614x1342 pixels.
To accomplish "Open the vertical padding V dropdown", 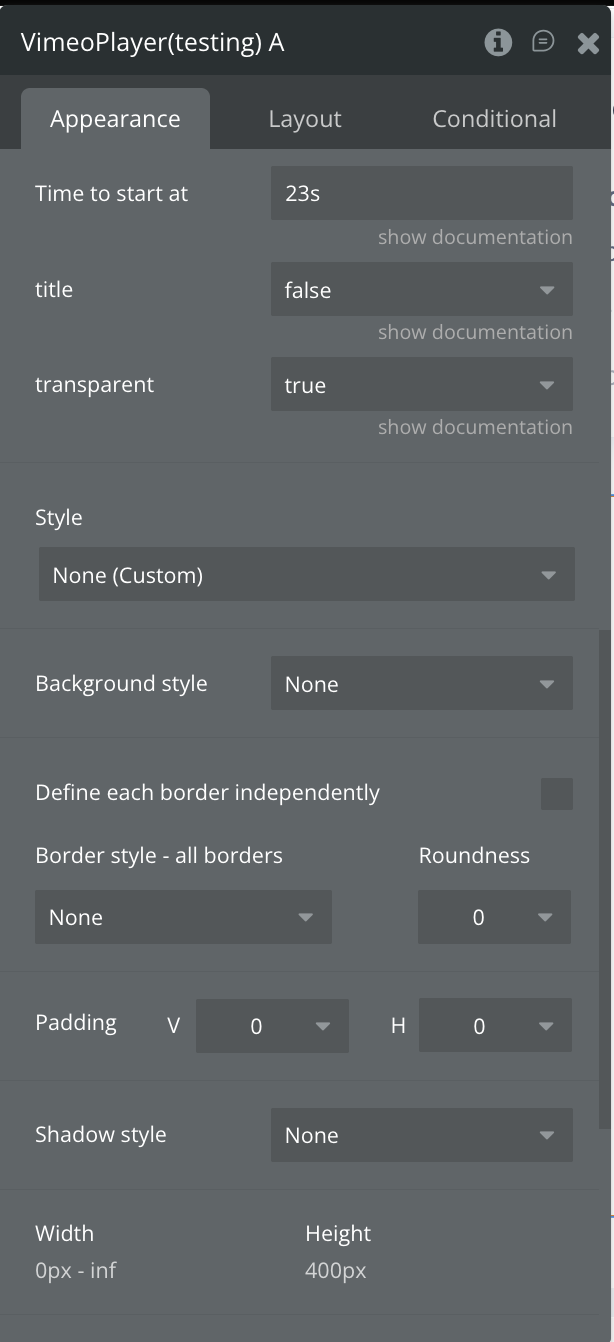I will pyautogui.click(x=272, y=1026).
